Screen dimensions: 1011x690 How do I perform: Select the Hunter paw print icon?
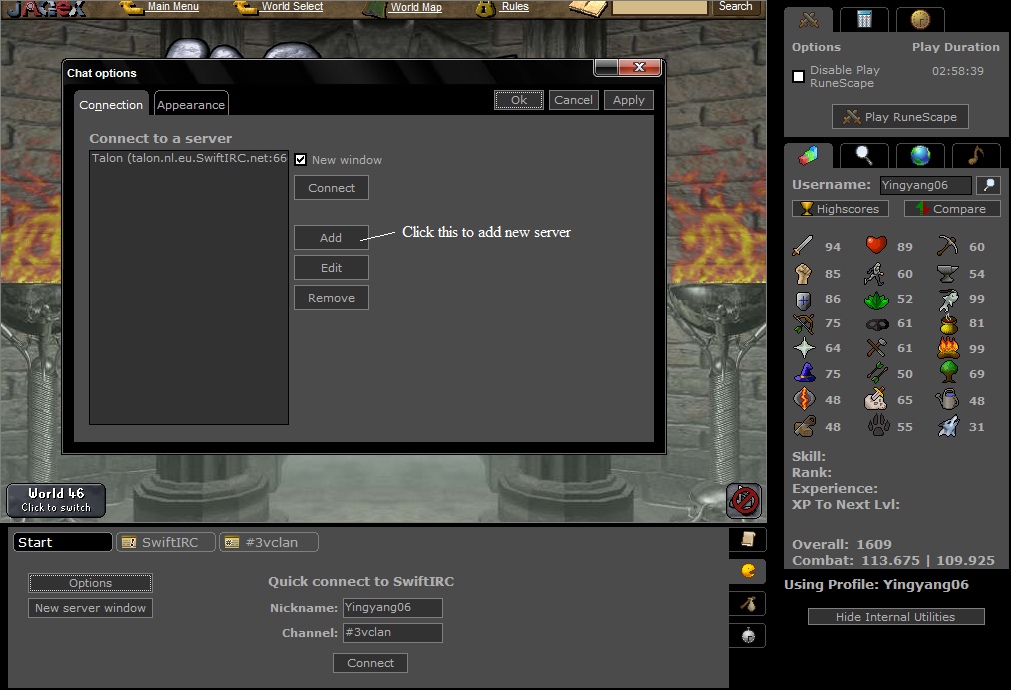pyautogui.click(x=878, y=426)
